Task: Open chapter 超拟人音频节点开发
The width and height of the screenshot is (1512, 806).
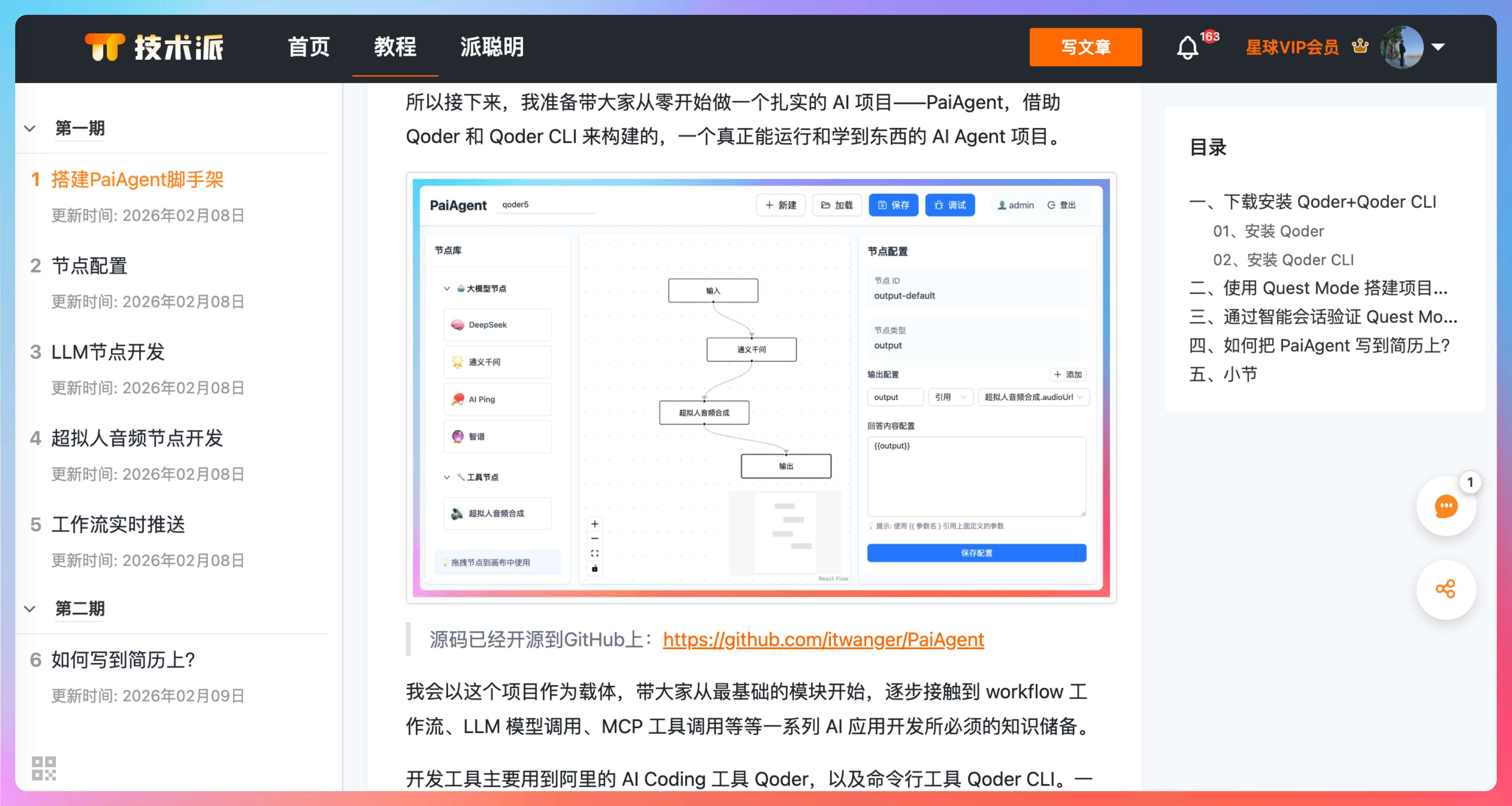Action: (x=137, y=438)
